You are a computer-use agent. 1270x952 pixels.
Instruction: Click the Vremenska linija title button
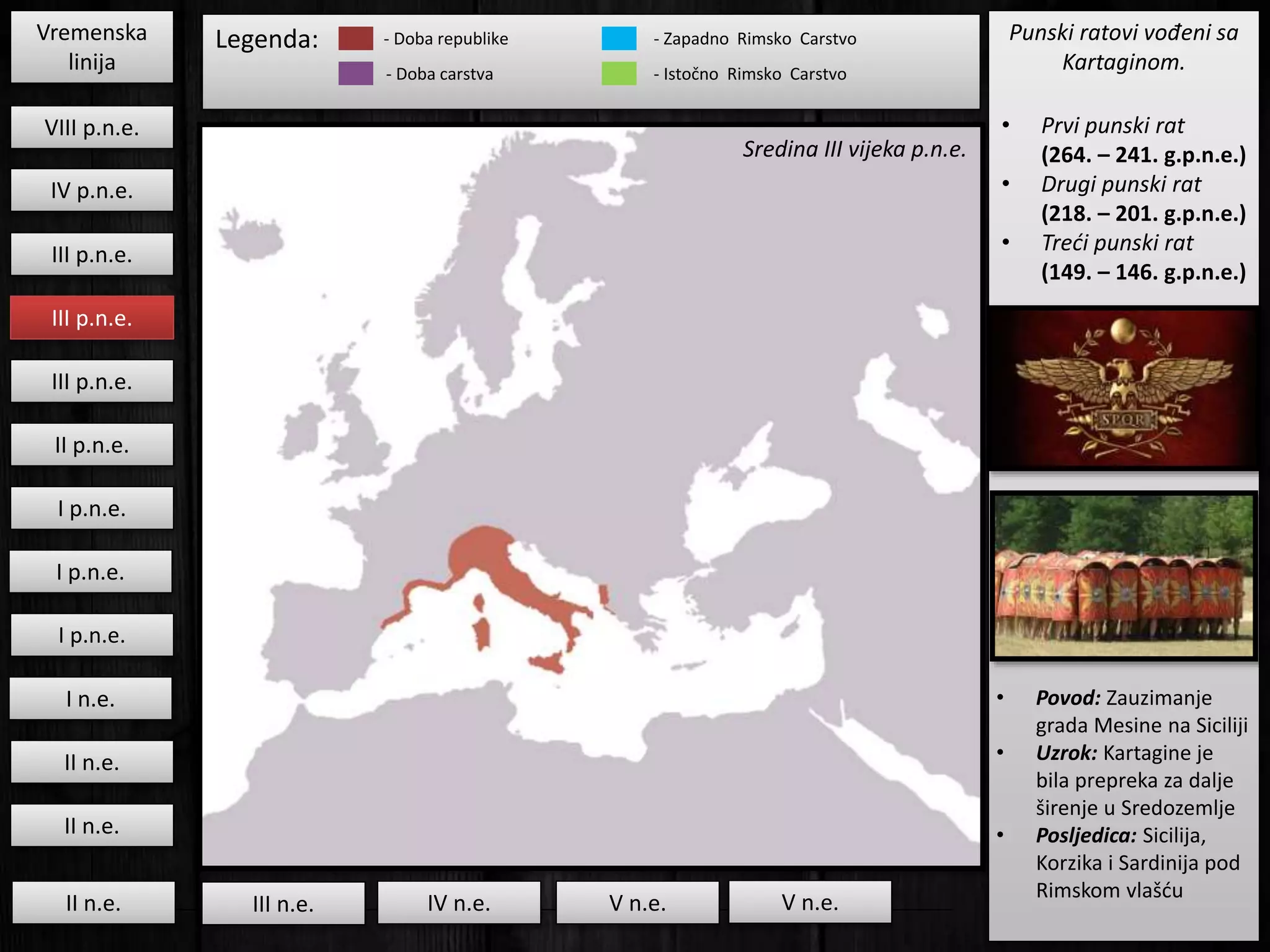click(92, 47)
